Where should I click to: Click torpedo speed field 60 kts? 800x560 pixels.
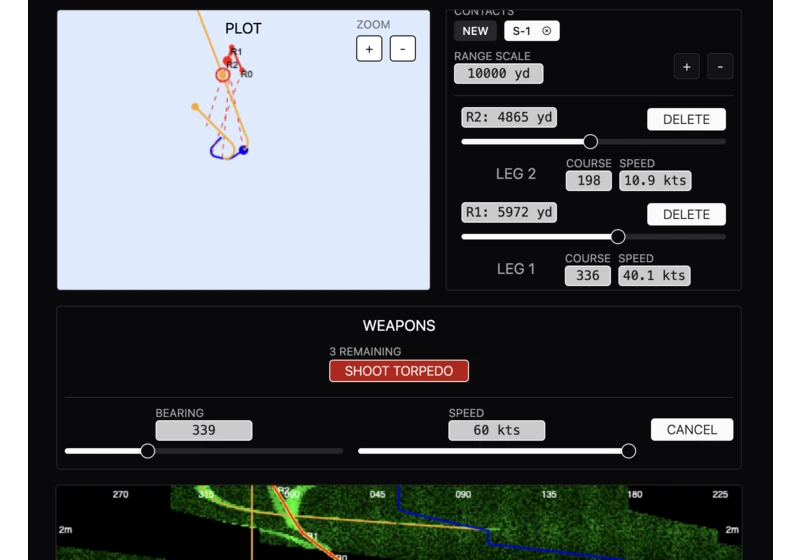[496, 430]
